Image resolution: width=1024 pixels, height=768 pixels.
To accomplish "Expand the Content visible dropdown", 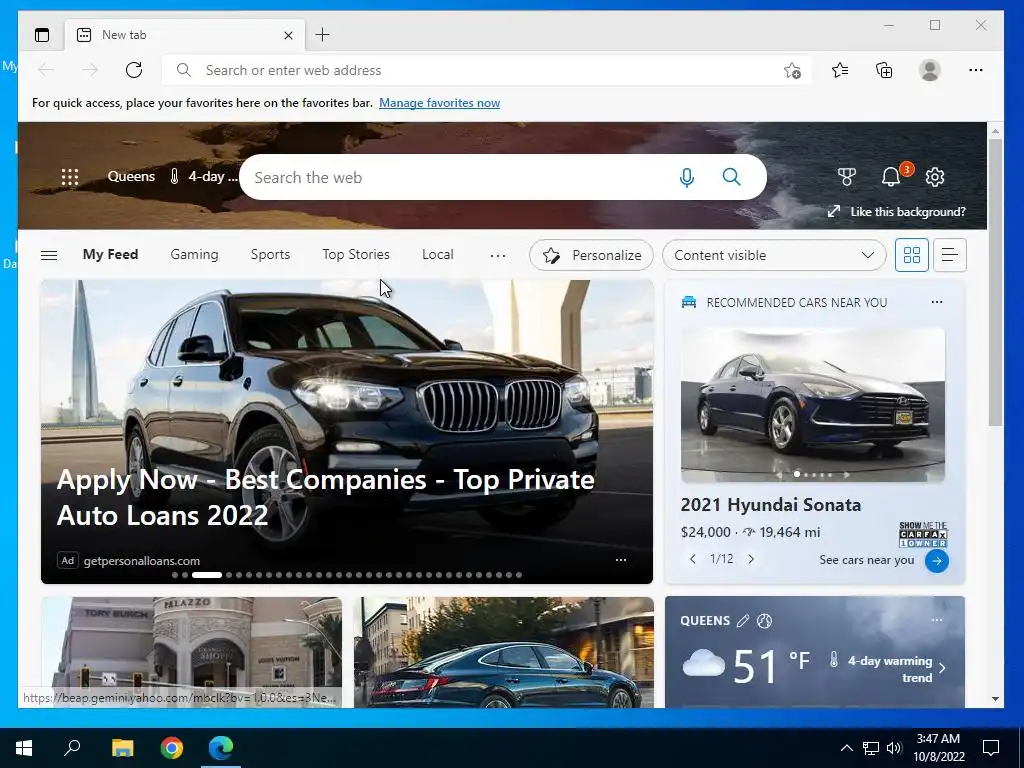I will 774,255.
